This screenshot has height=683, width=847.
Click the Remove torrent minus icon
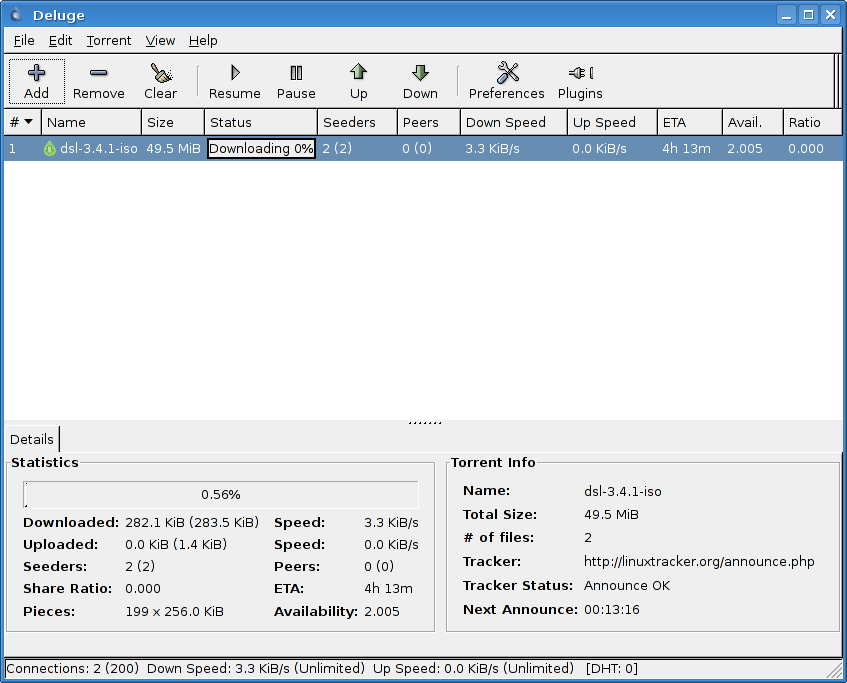click(98, 73)
